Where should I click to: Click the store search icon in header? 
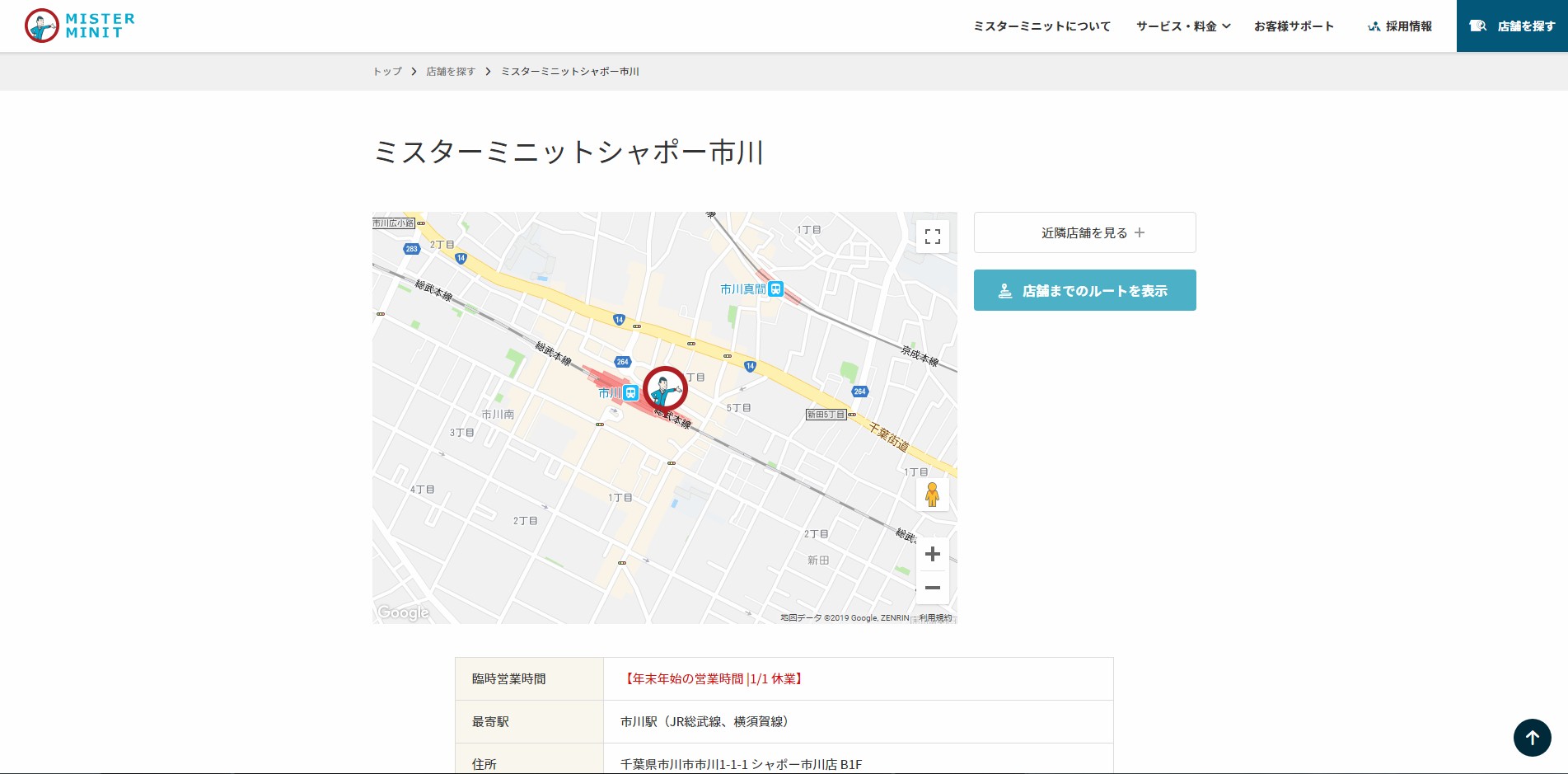point(1478,26)
